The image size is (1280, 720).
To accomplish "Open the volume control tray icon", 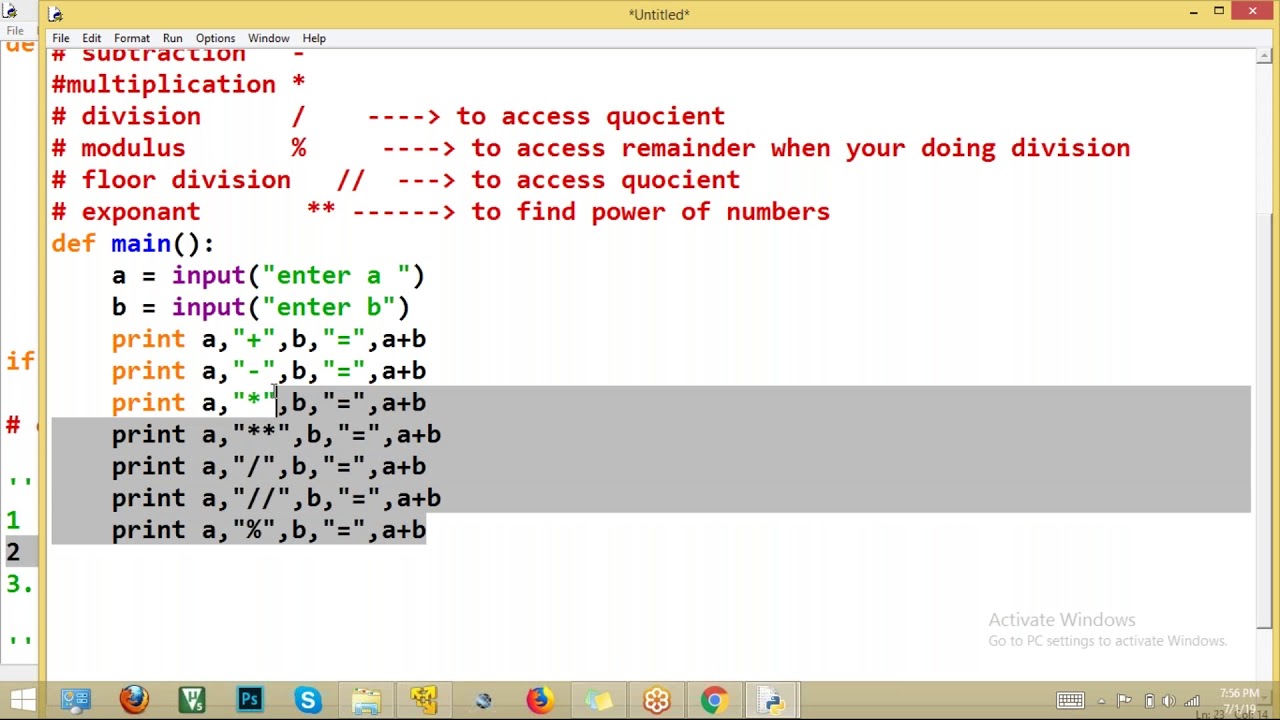I will 1168,700.
